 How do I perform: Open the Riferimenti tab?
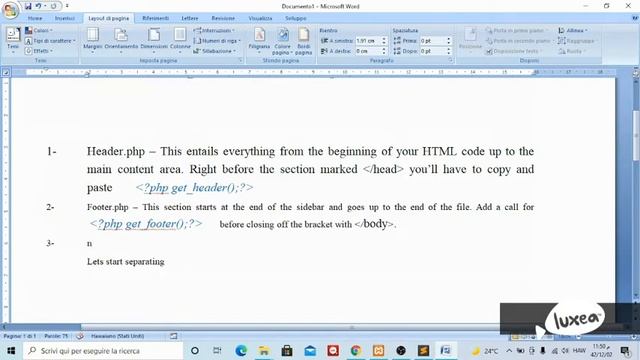[156, 18]
